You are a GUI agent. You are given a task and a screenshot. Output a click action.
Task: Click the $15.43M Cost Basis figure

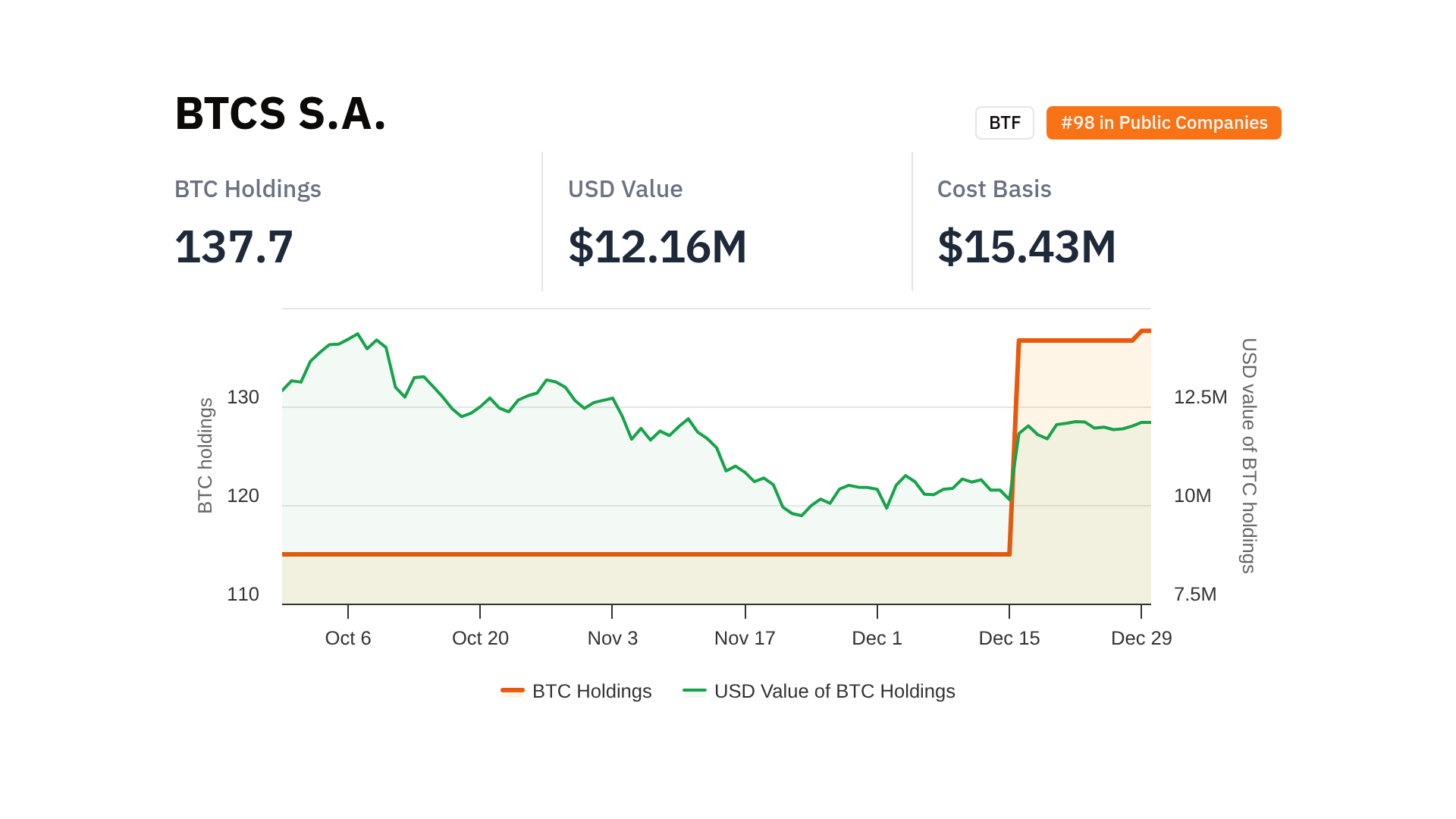[x=1027, y=246]
